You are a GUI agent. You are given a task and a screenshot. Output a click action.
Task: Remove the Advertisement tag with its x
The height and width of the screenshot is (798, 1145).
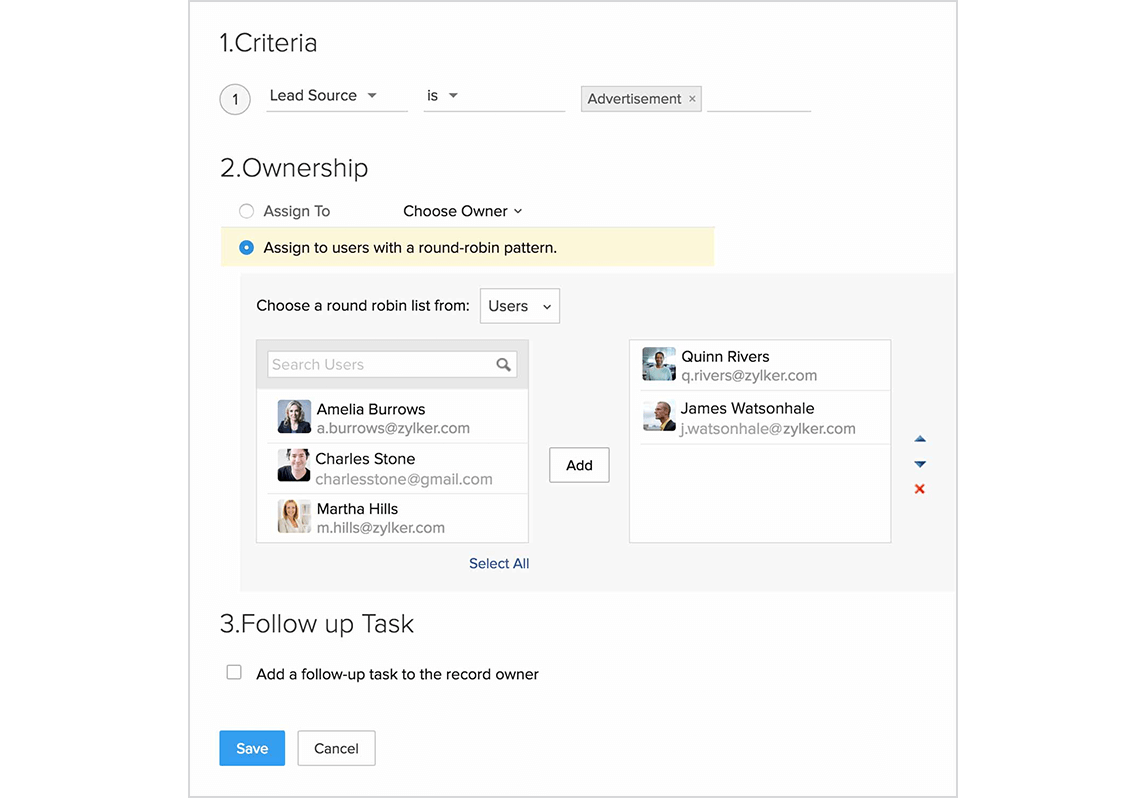coord(692,99)
